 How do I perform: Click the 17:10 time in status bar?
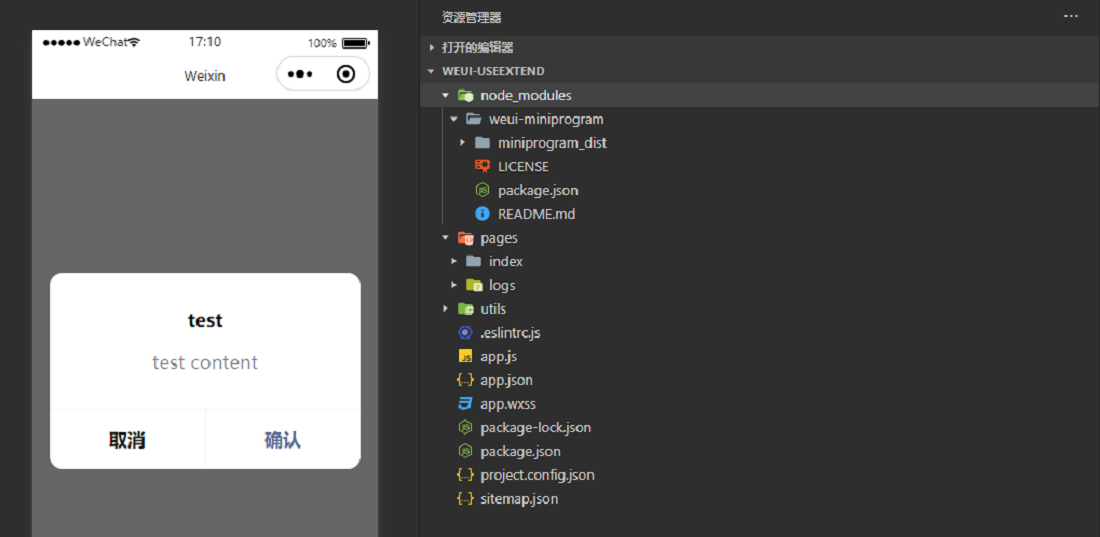click(x=205, y=42)
